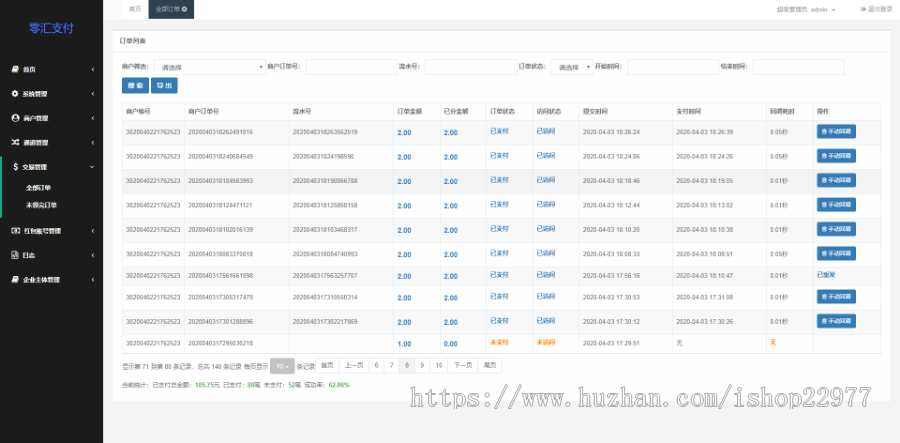Open the 商户筛选 merchant filter dropdown
This screenshot has height=443, width=900.
click(x=209, y=67)
